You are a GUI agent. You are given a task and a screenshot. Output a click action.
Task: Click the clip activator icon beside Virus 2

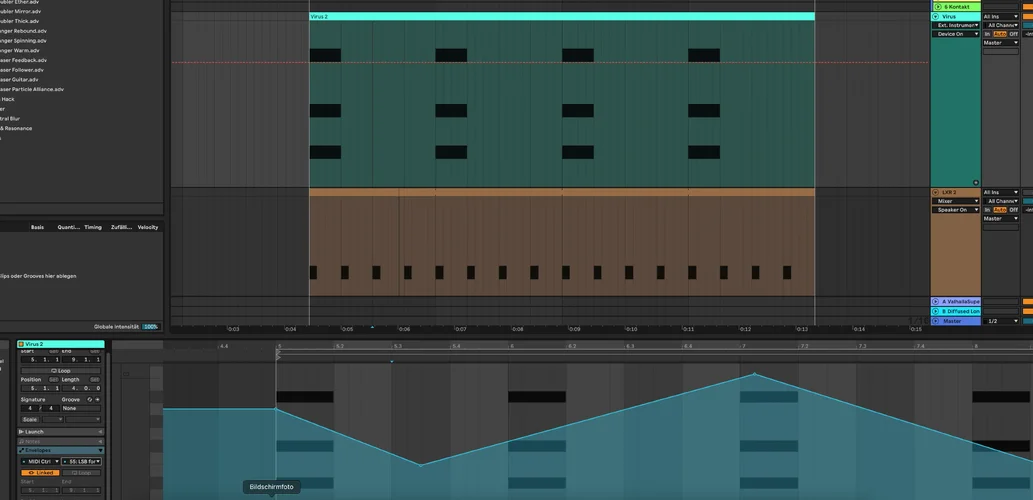[x=21, y=344]
